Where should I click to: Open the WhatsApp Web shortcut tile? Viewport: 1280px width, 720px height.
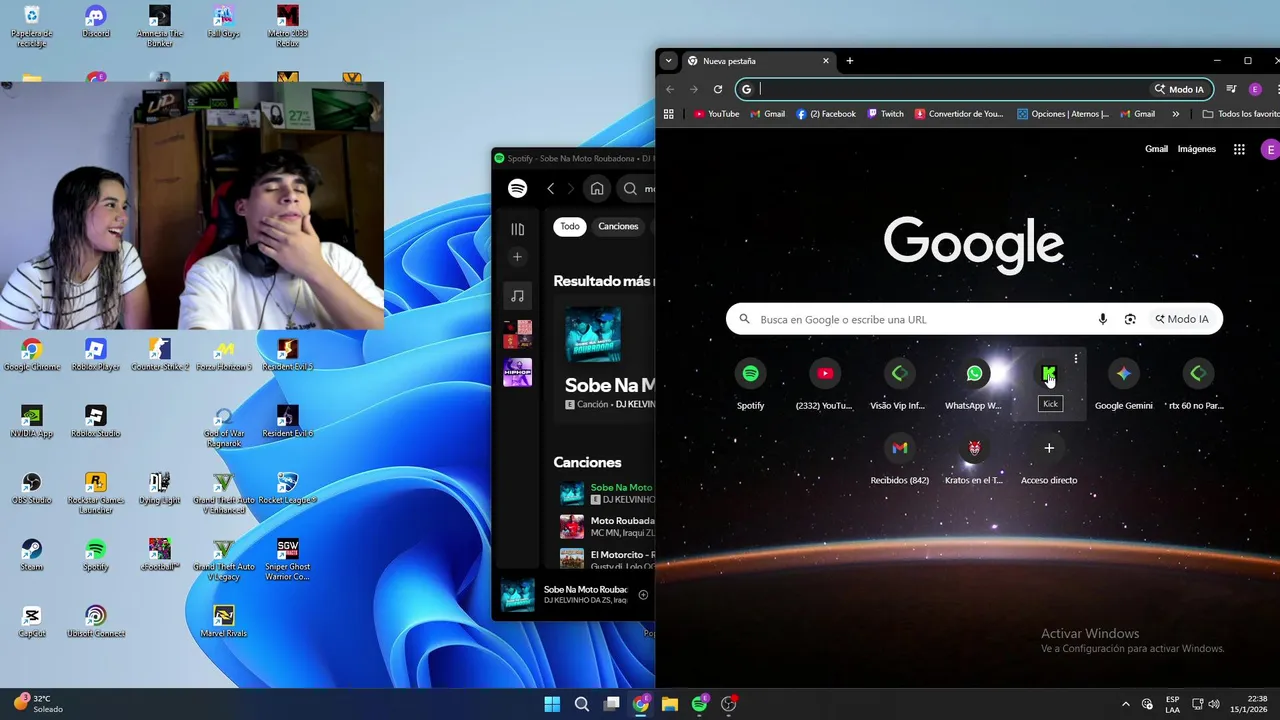pyautogui.click(x=974, y=384)
